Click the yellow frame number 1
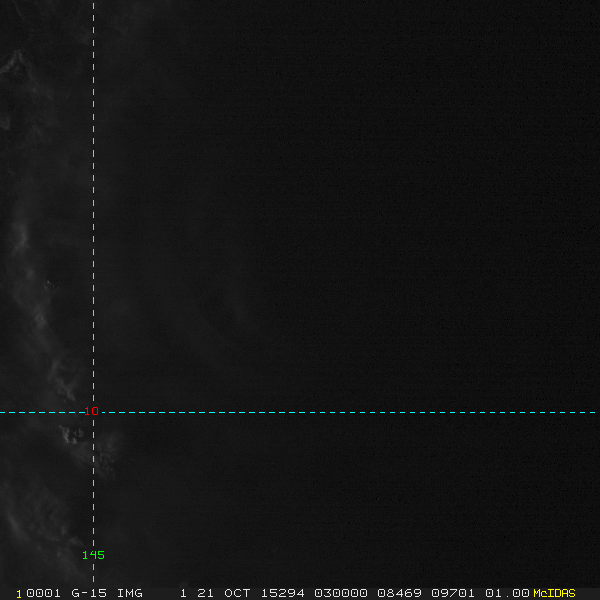 (x=19, y=594)
